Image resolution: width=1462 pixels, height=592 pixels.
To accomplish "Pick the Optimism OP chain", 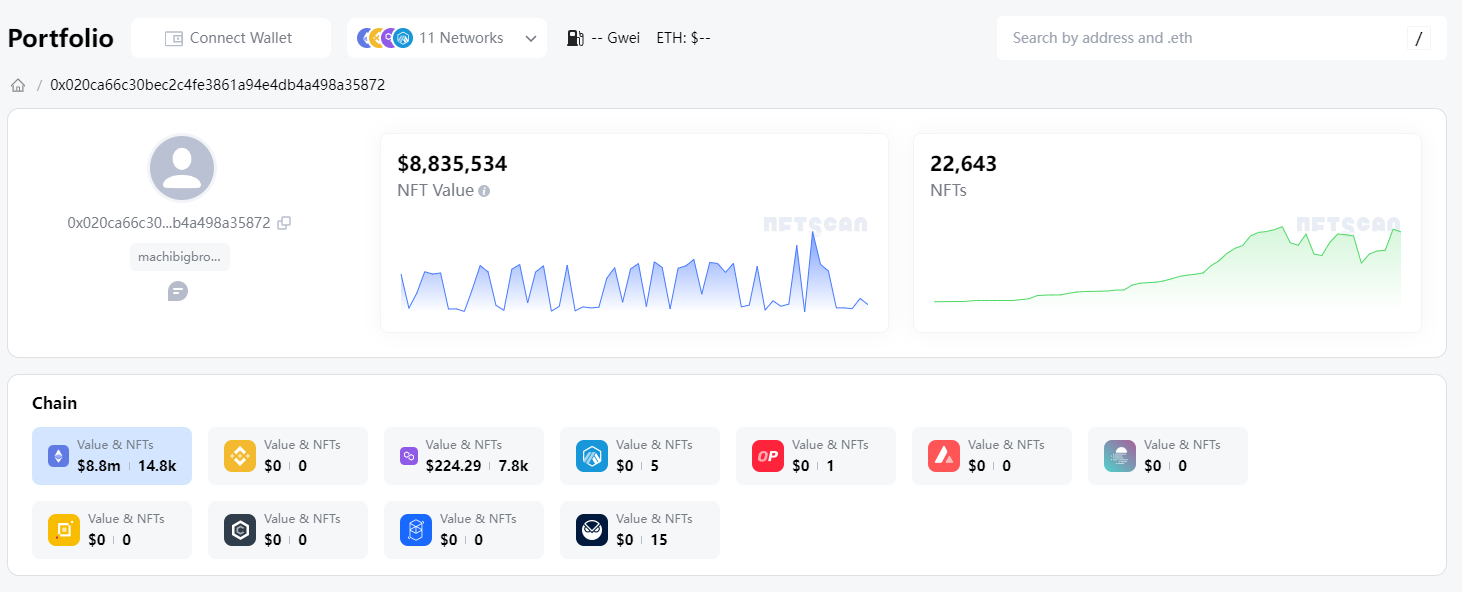I will [x=815, y=456].
